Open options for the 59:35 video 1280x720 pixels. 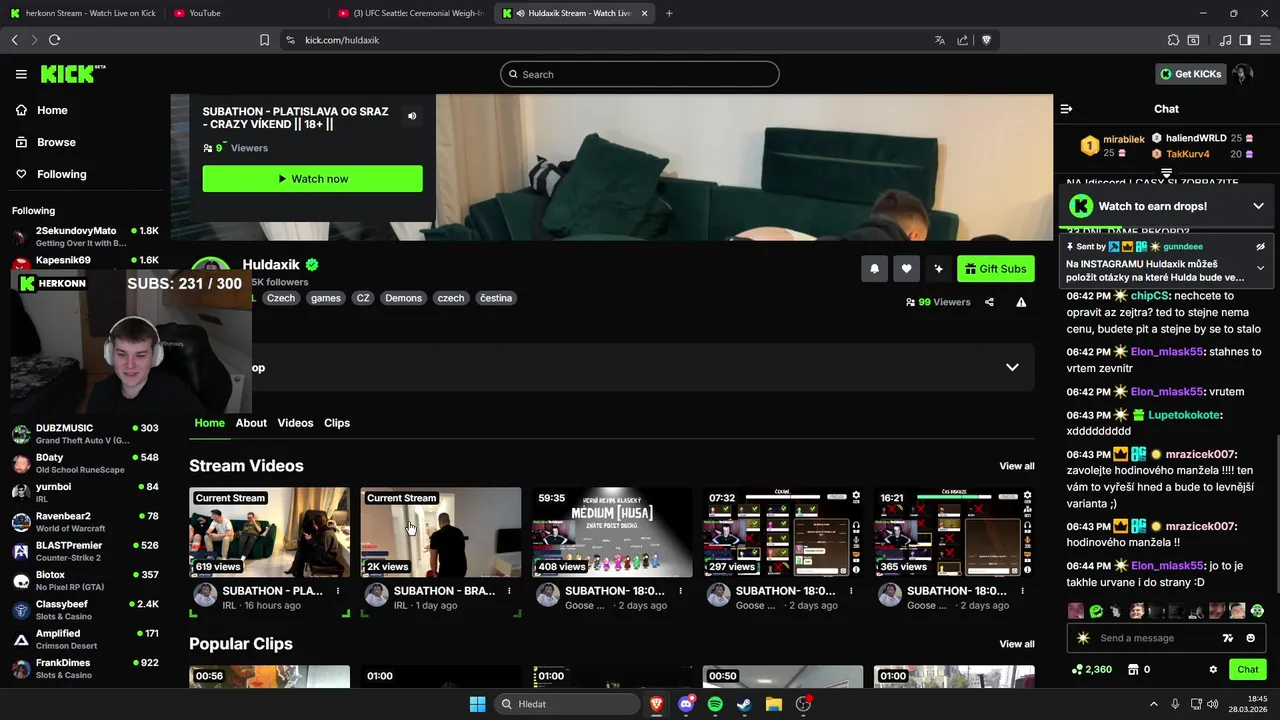click(x=680, y=591)
